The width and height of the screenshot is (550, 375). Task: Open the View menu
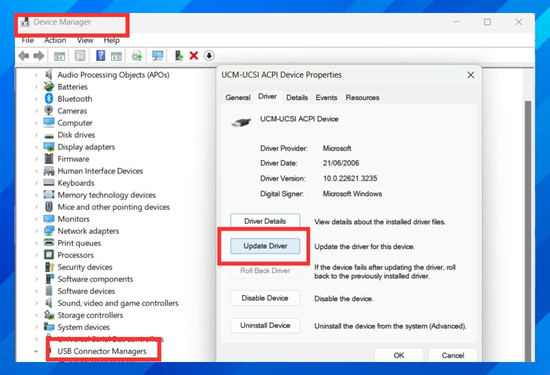pos(85,40)
